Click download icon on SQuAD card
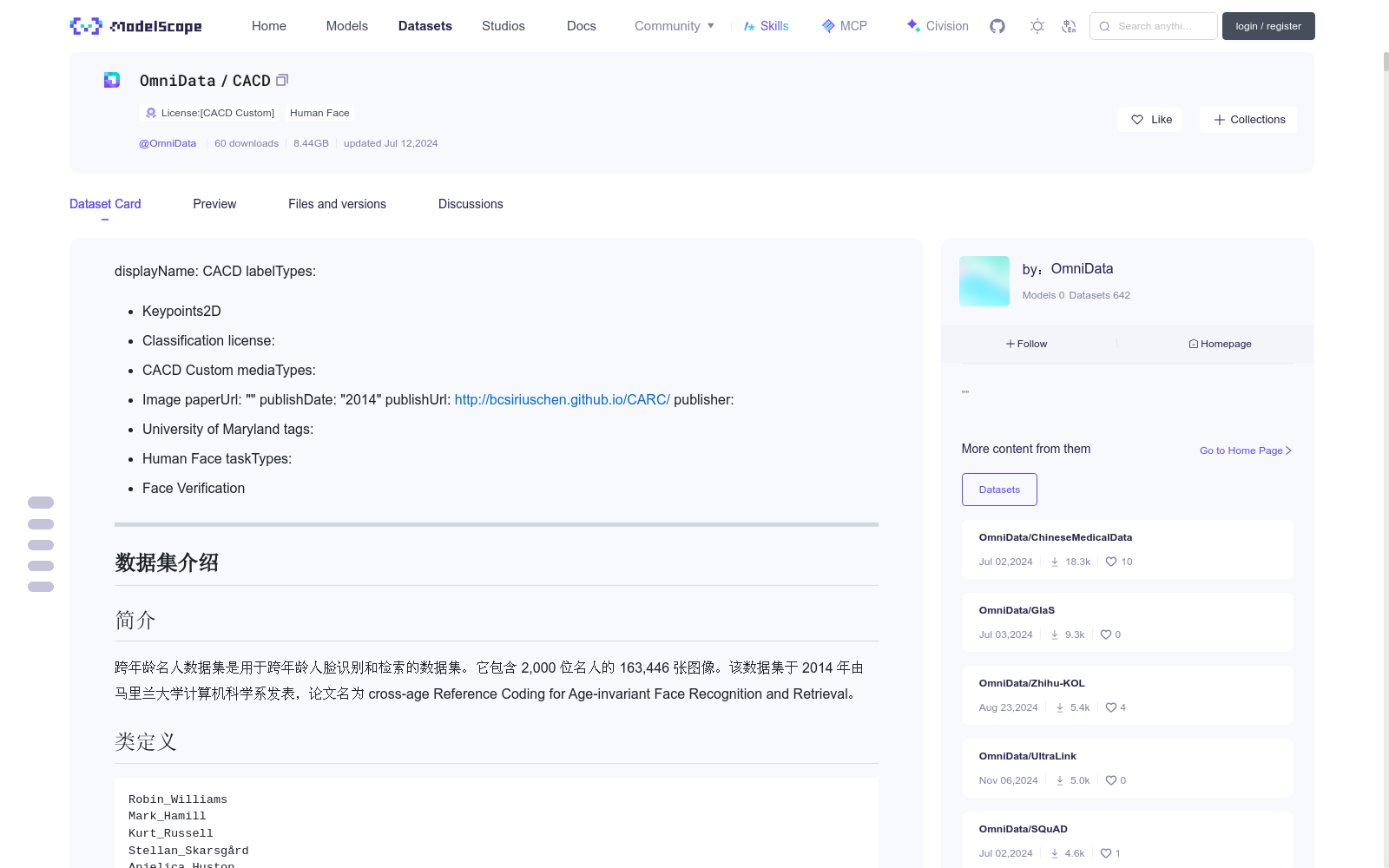 coord(1055,853)
